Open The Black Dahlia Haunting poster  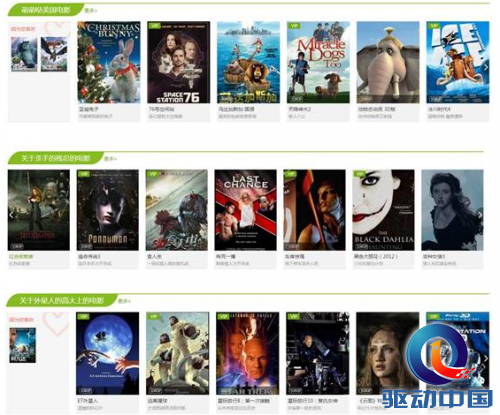pos(384,210)
